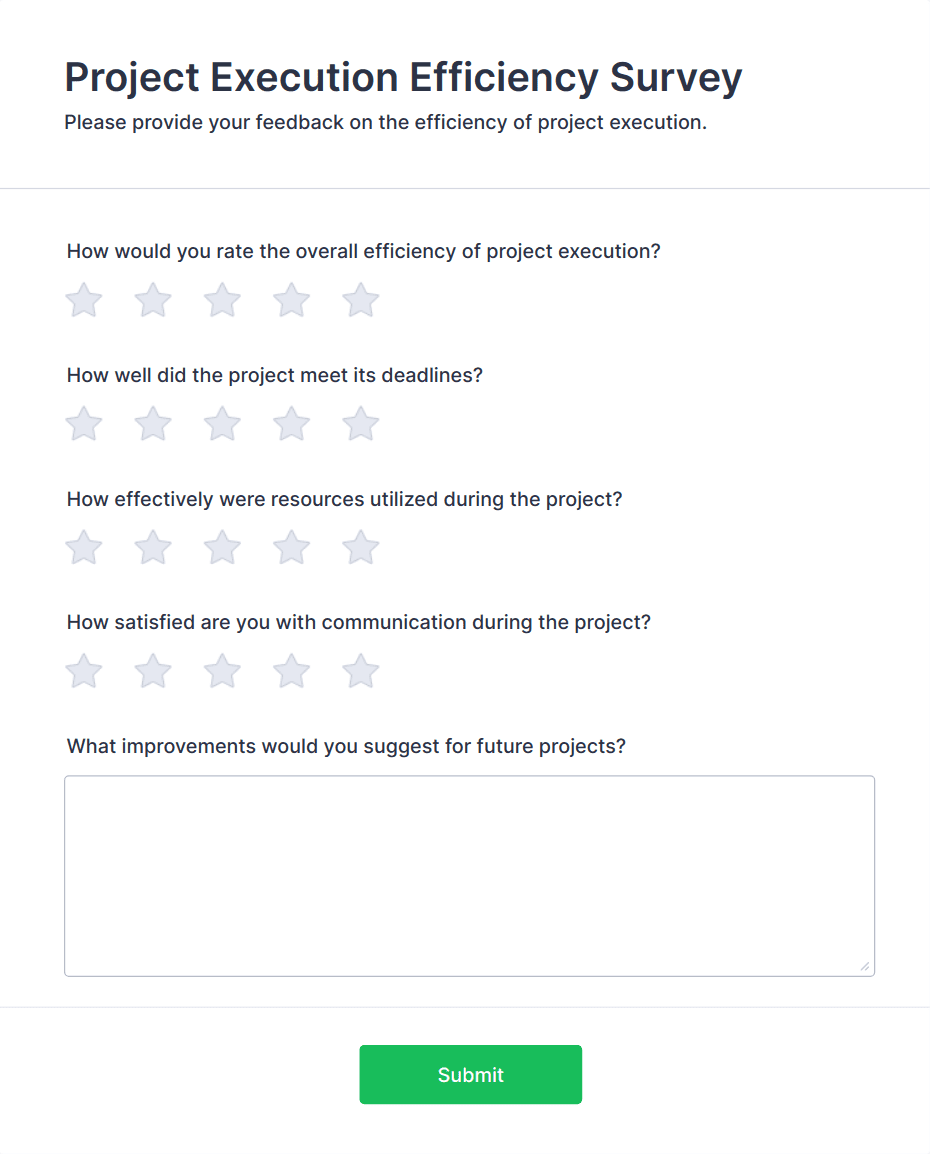This screenshot has height=1154, width=930.
Task: Give two stars for overall efficiency
Action: click(152, 300)
